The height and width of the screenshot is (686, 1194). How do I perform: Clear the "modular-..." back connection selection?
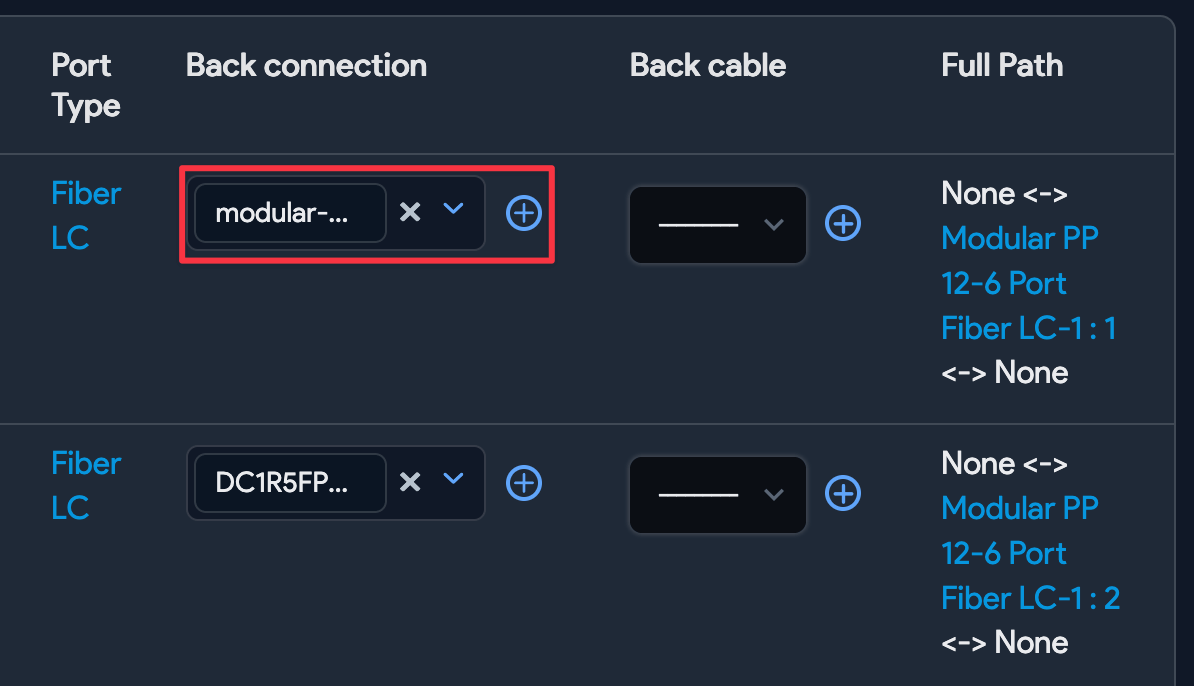pos(410,213)
